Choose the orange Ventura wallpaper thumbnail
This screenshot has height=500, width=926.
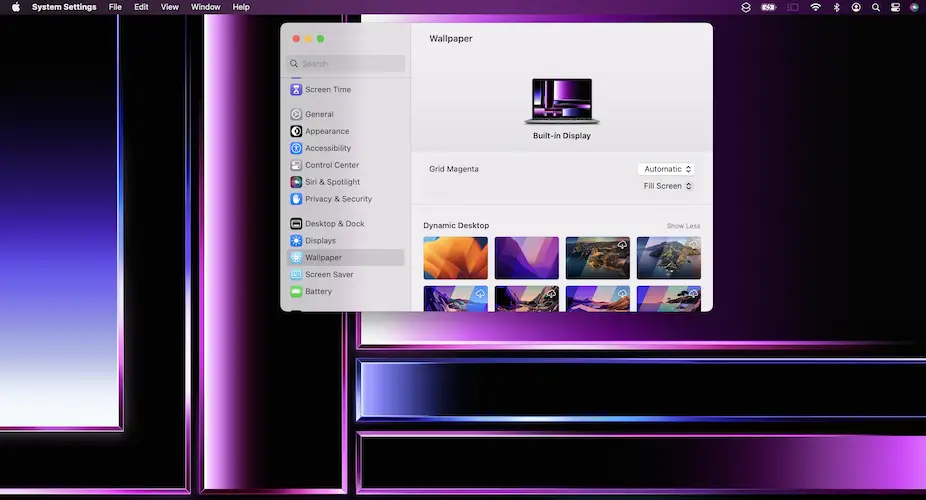[455, 258]
